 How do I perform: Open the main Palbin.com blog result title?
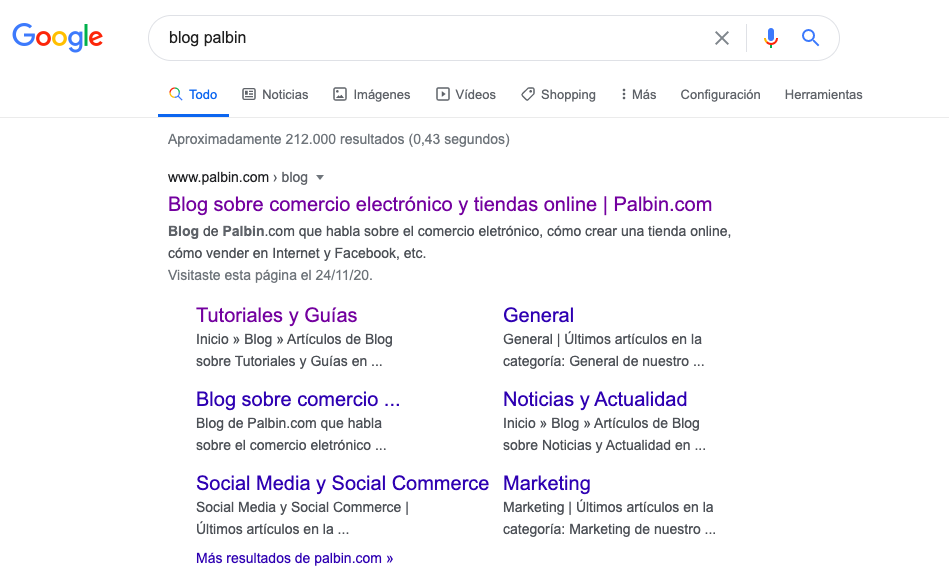click(x=440, y=205)
